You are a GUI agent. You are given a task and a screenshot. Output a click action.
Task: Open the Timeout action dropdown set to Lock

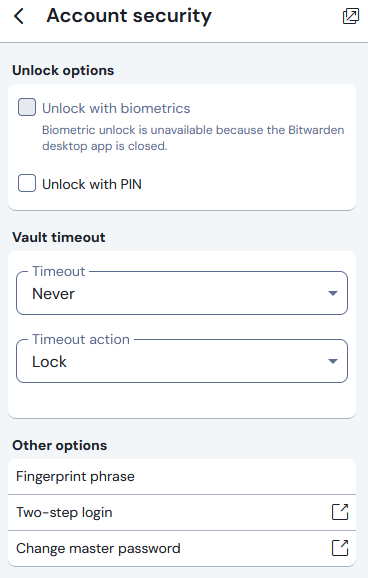(182, 361)
